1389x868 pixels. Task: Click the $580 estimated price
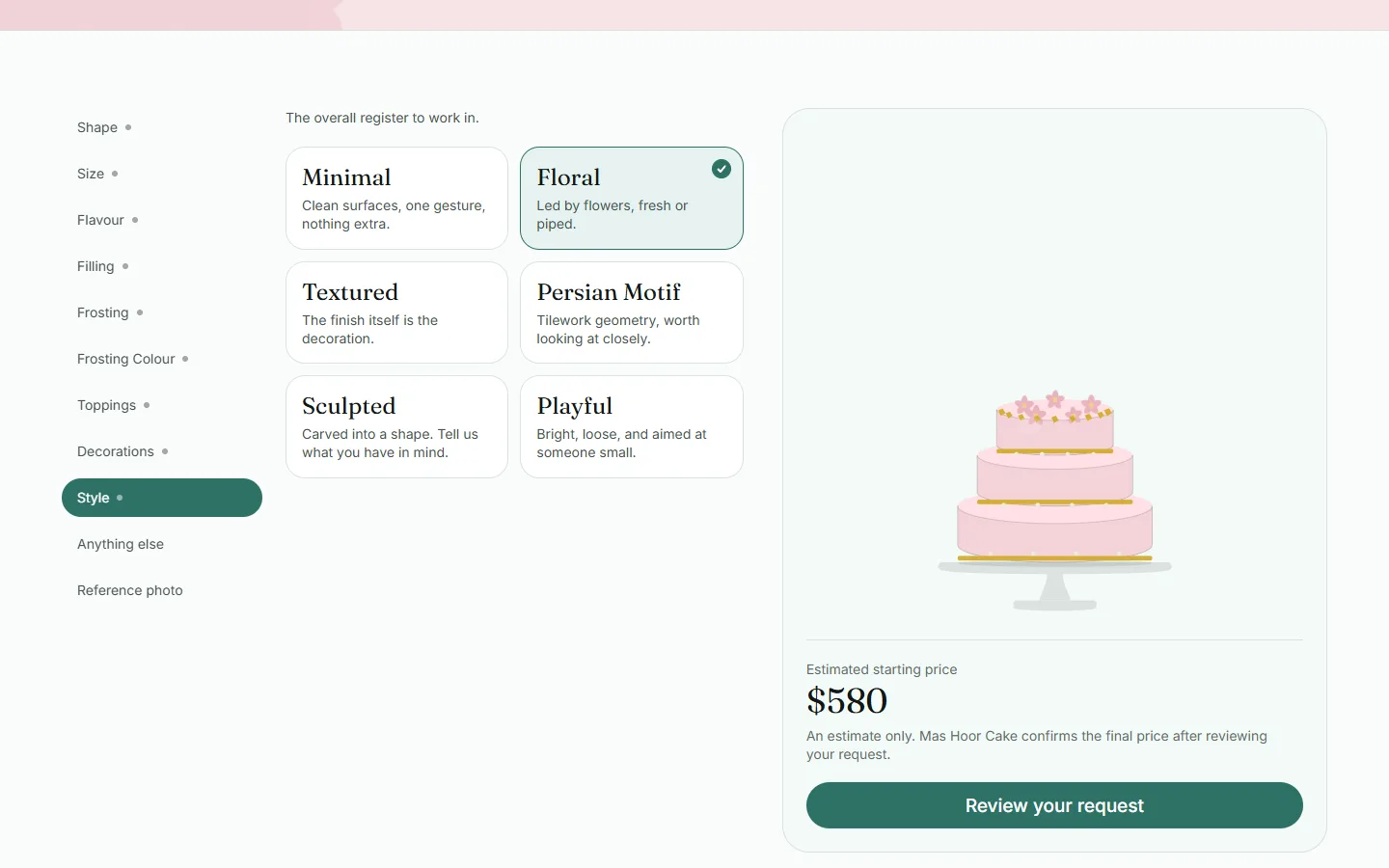coord(847,701)
